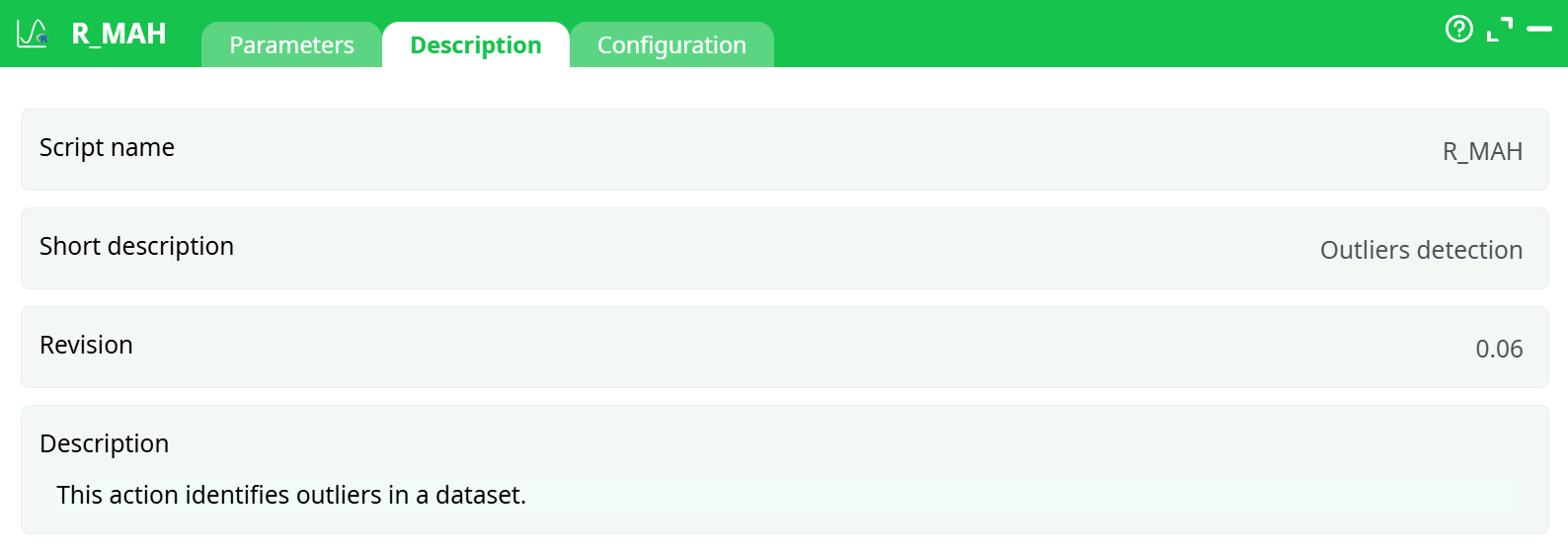1568x555 pixels.
Task: Click the Revision label
Action: 86,346
